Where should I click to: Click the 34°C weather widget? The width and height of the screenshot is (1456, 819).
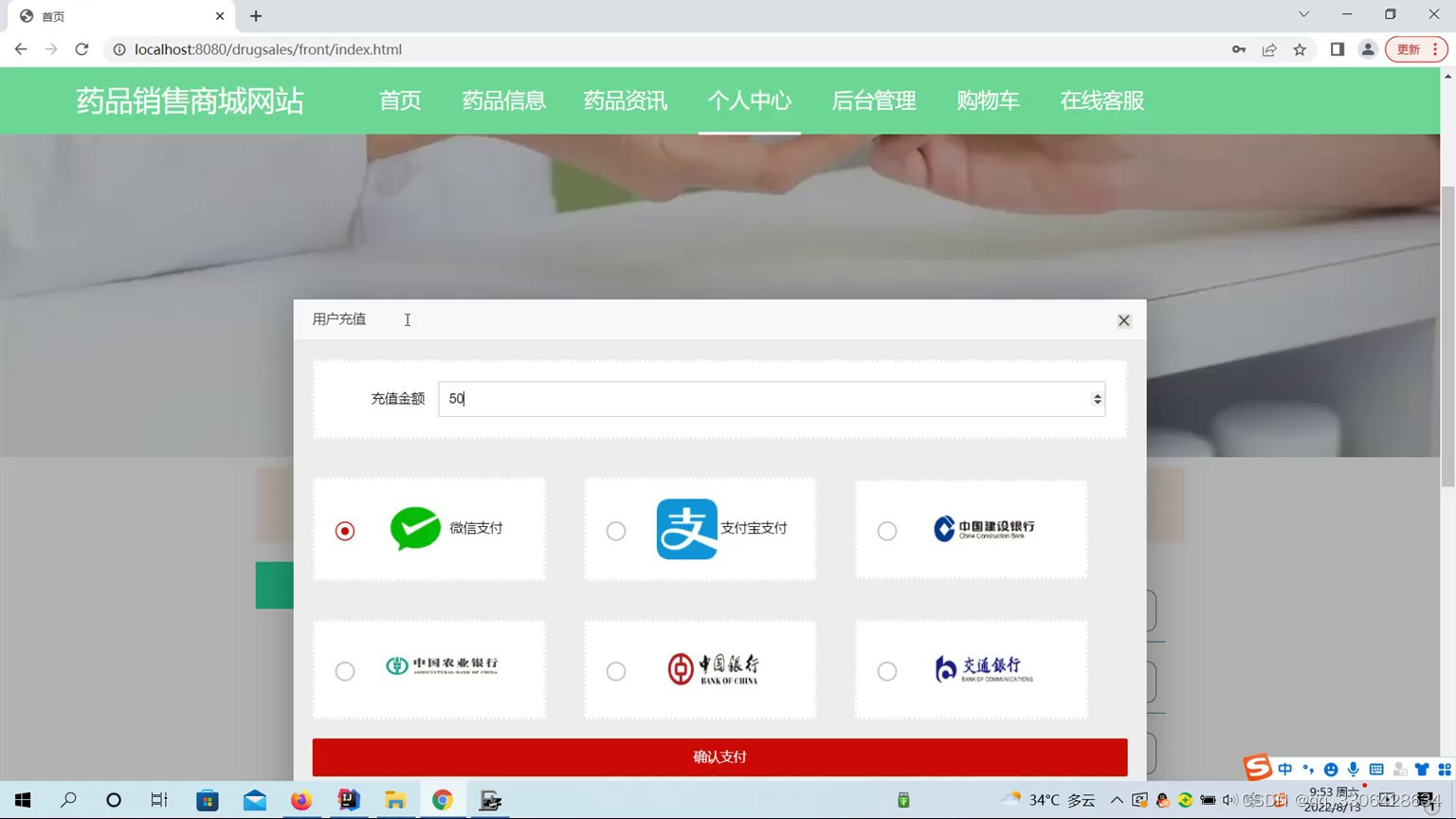click(x=1048, y=800)
